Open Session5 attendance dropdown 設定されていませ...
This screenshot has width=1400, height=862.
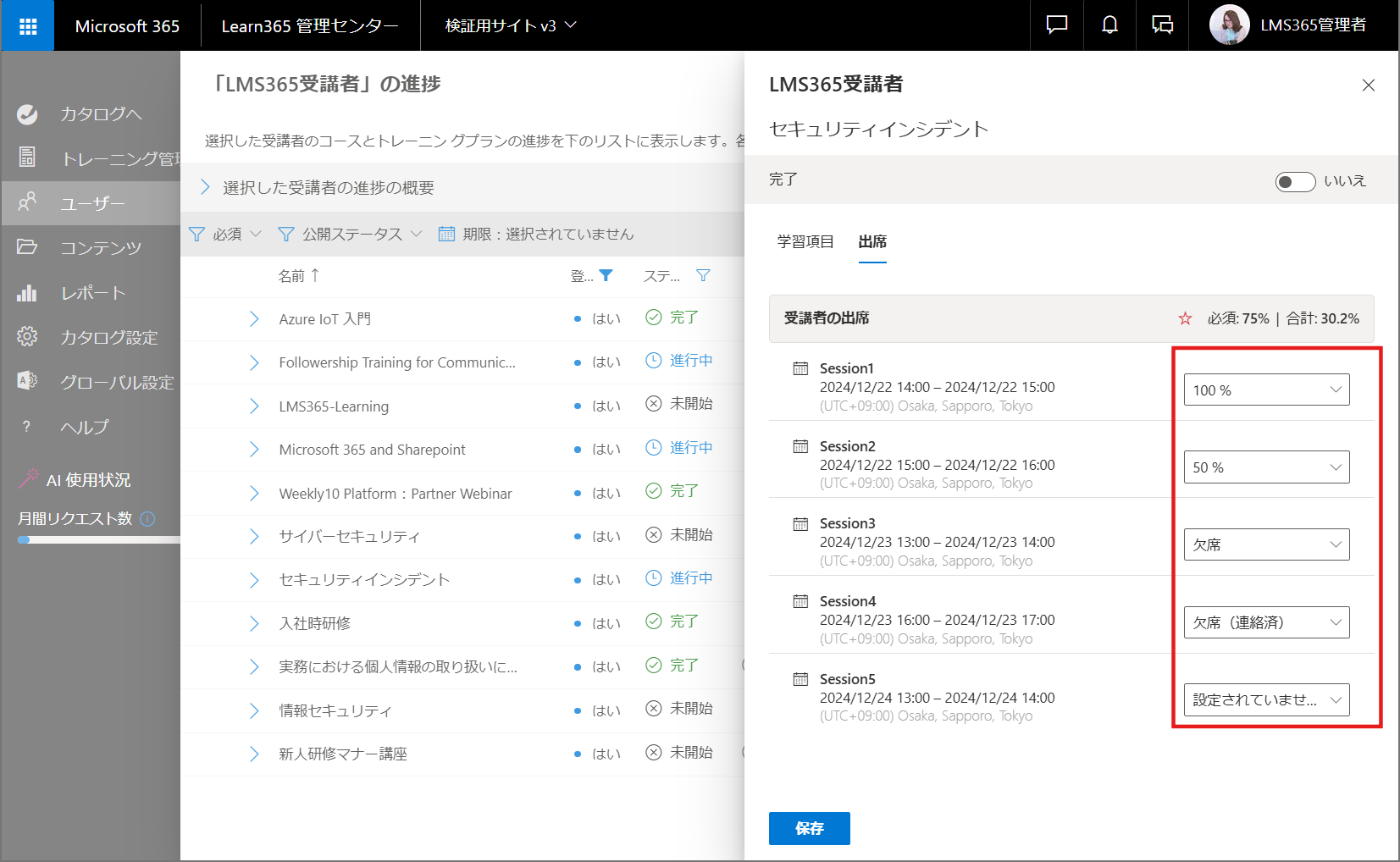click(x=1267, y=700)
